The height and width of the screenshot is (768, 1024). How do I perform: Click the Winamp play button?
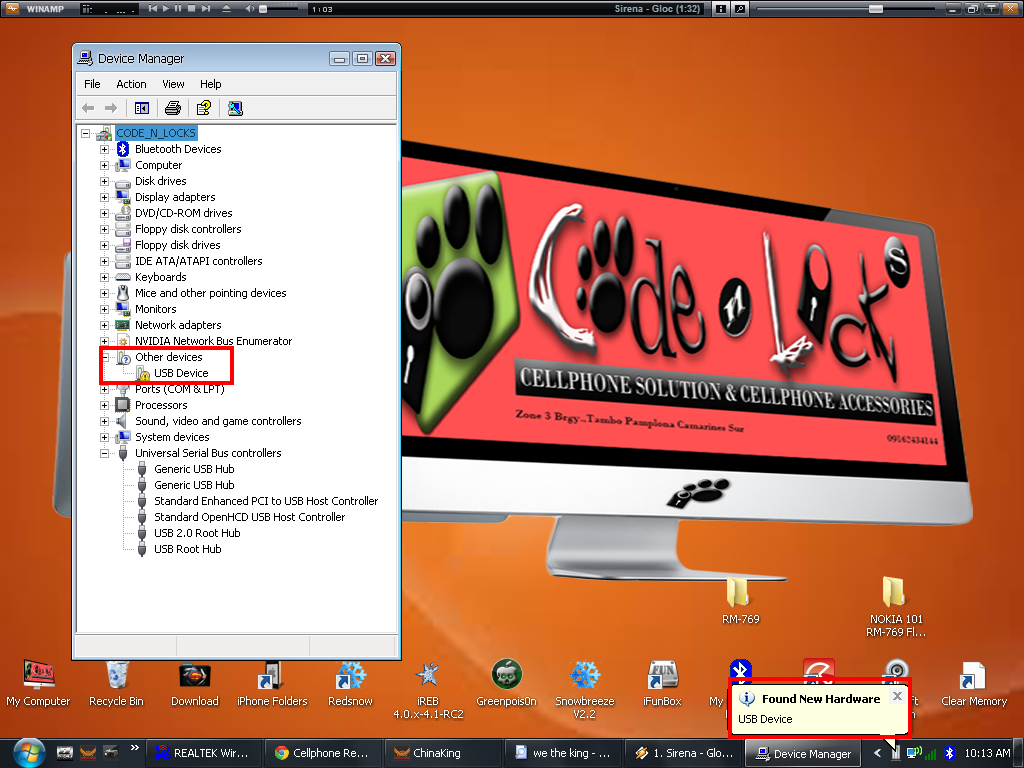click(x=165, y=8)
